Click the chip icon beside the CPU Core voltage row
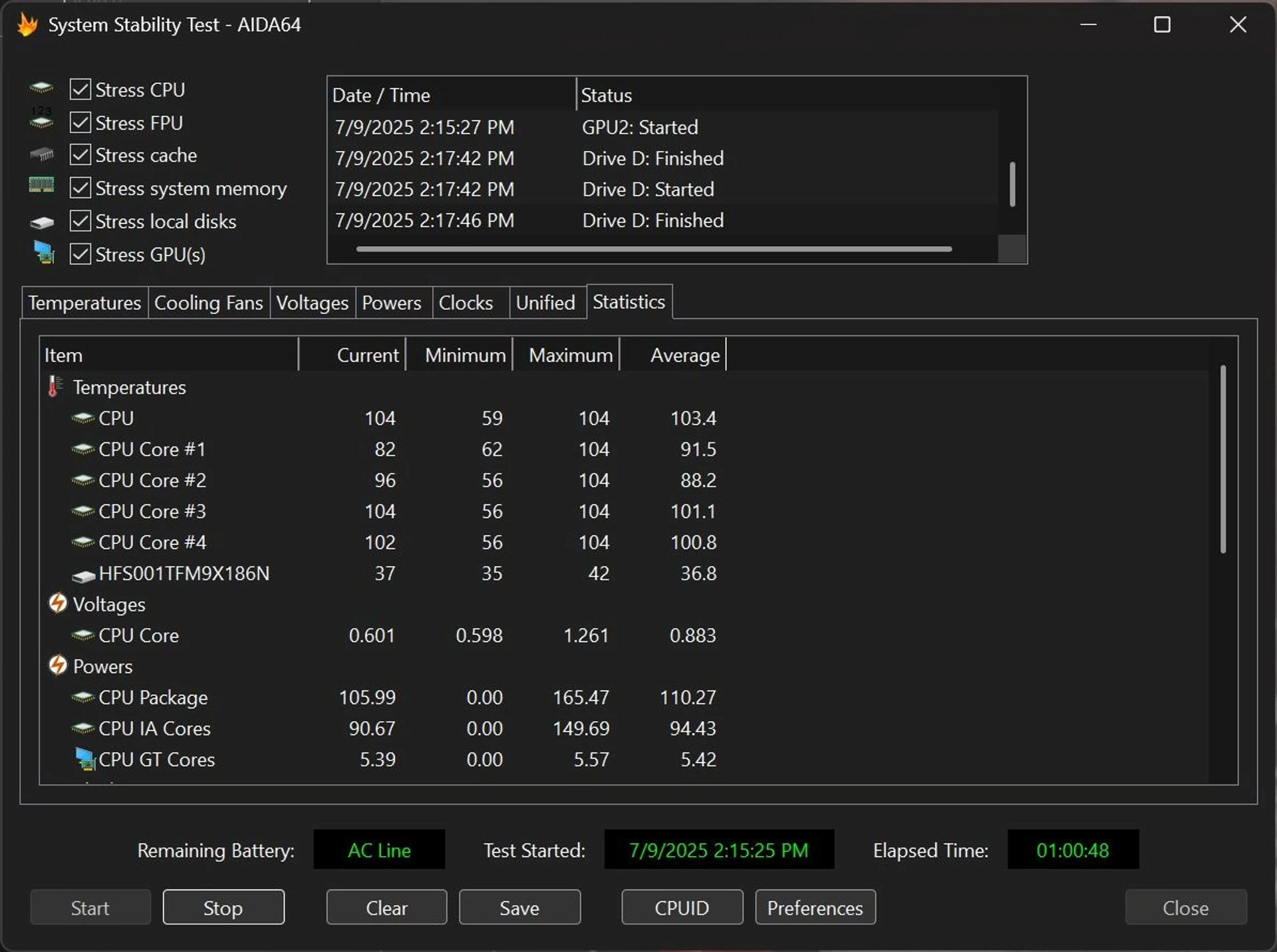Viewport: 1277px width, 952px height. (82, 635)
